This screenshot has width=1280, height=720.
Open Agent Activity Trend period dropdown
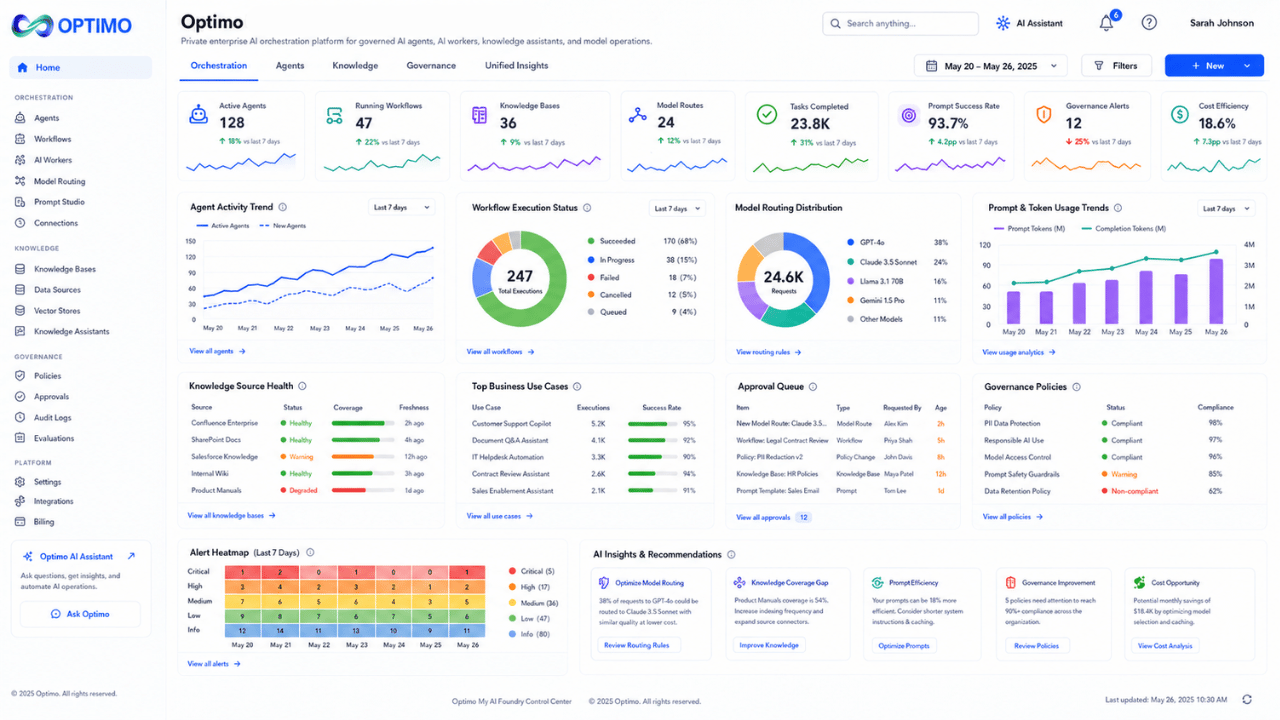pyautogui.click(x=401, y=208)
